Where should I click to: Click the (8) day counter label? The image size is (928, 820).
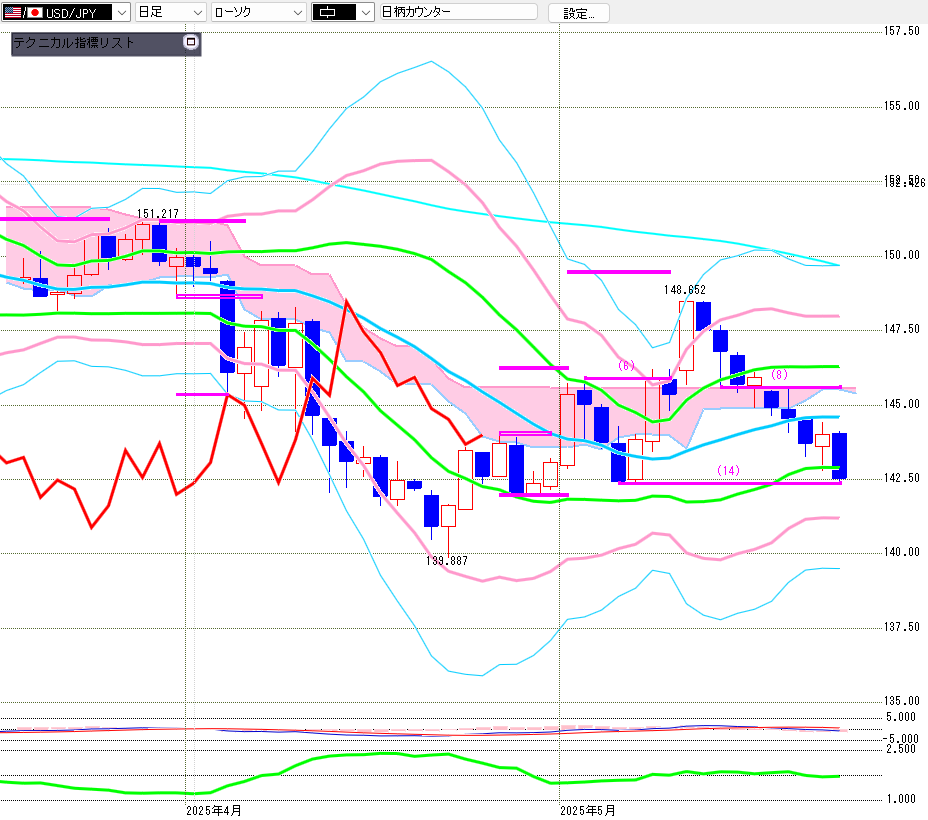(779, 375)
